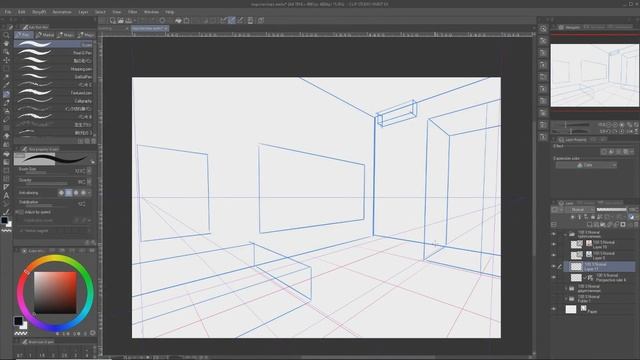Viewport: 640px width, 360px height.
Task: Expand the folder above Folder 1
Action: (x=566, y=288)
